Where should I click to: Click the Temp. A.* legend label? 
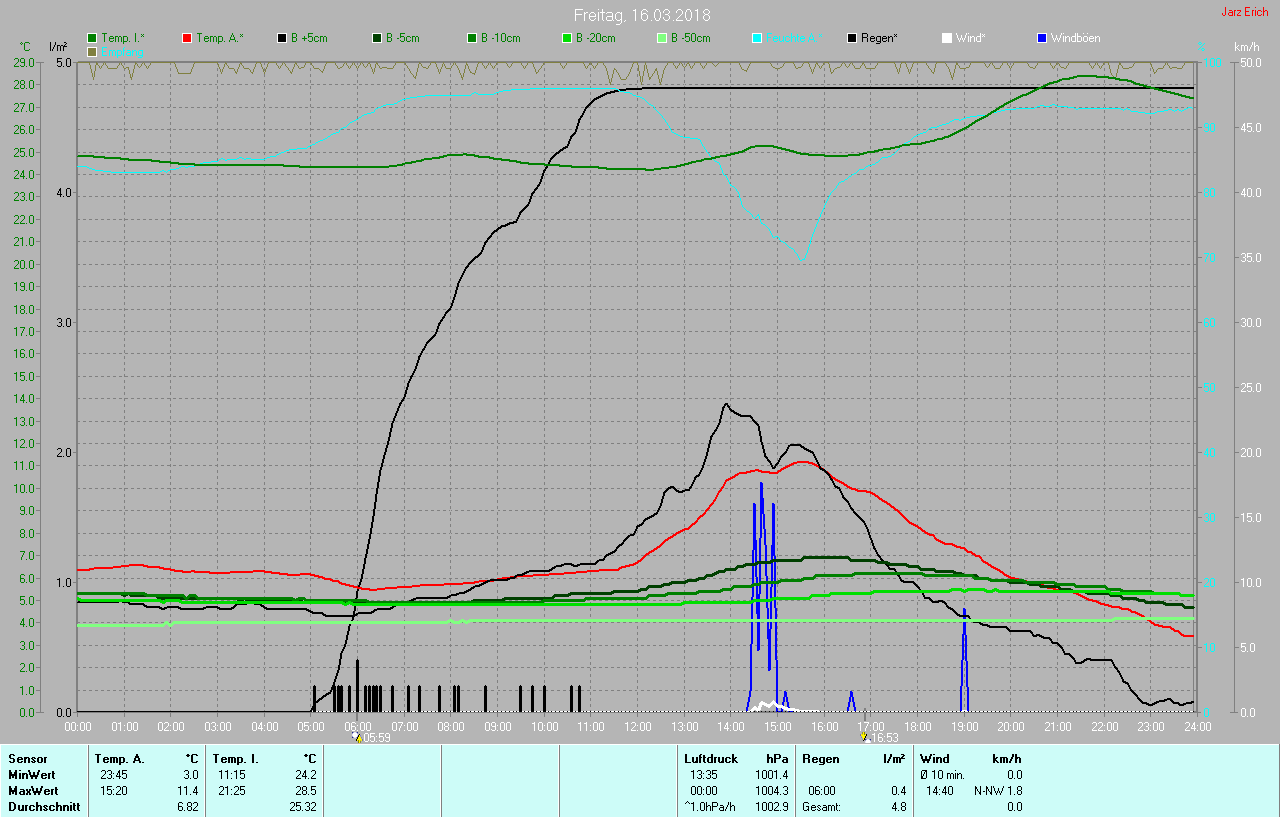219,38
